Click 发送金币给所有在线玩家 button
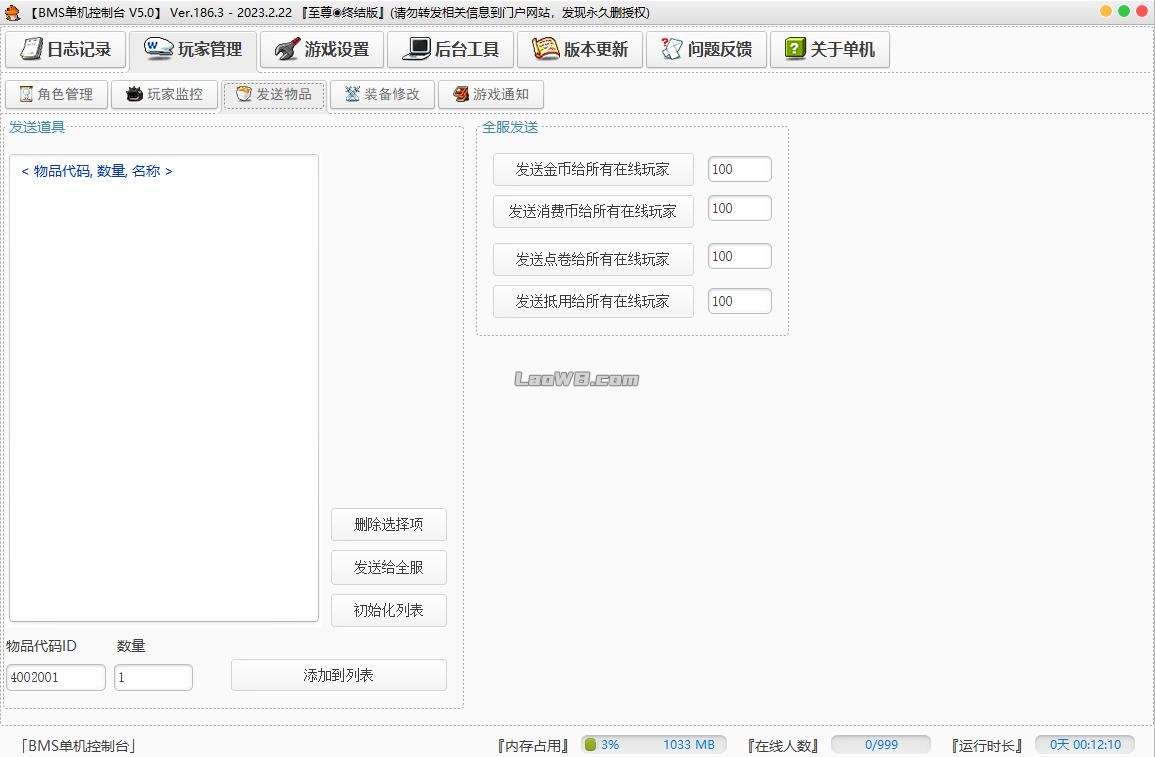Image resolution: width=1155 pixels, height=757 pixels. click(x=593, y=169)
